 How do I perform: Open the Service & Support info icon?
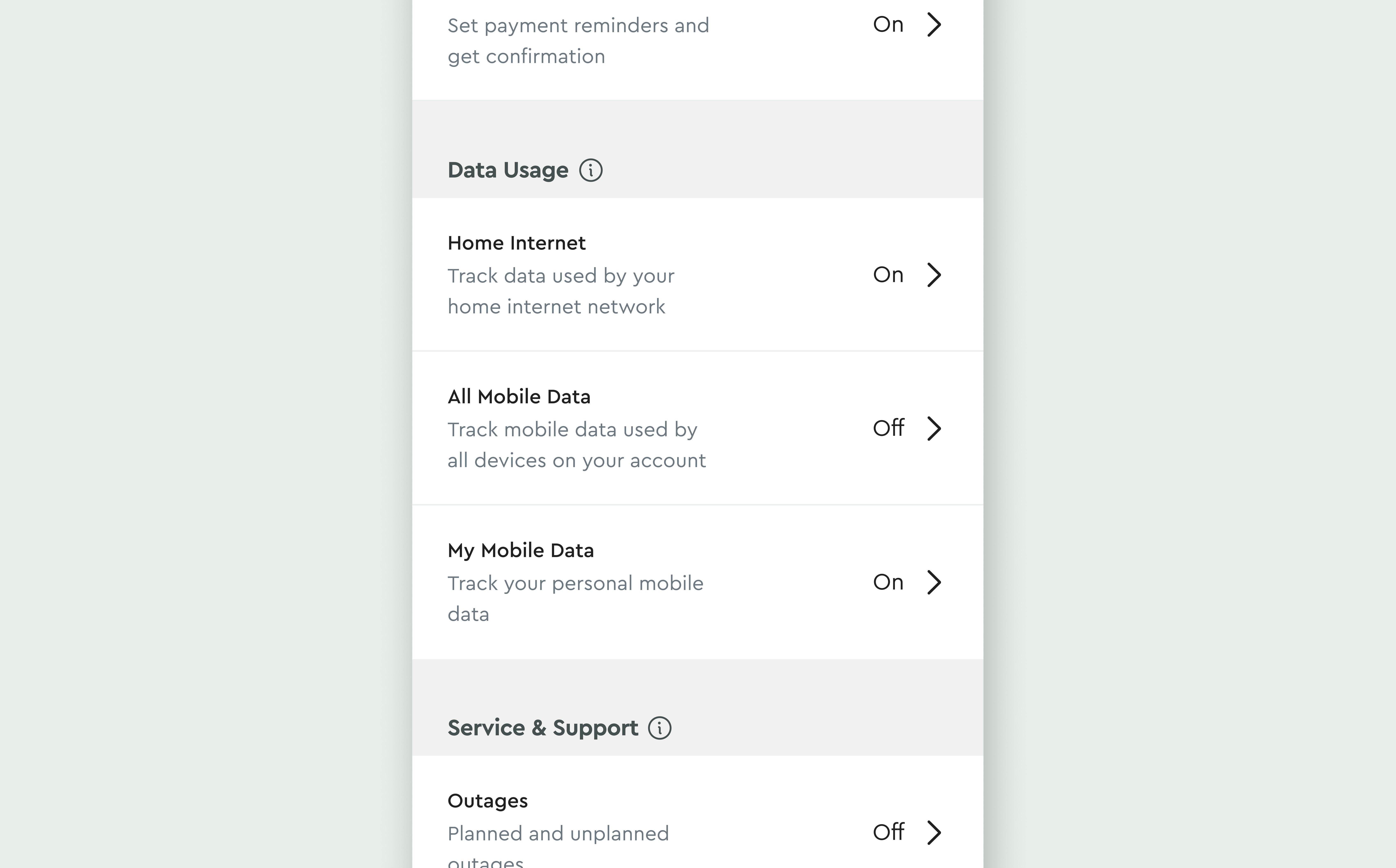pyautogui.click(x=659, y=728)
